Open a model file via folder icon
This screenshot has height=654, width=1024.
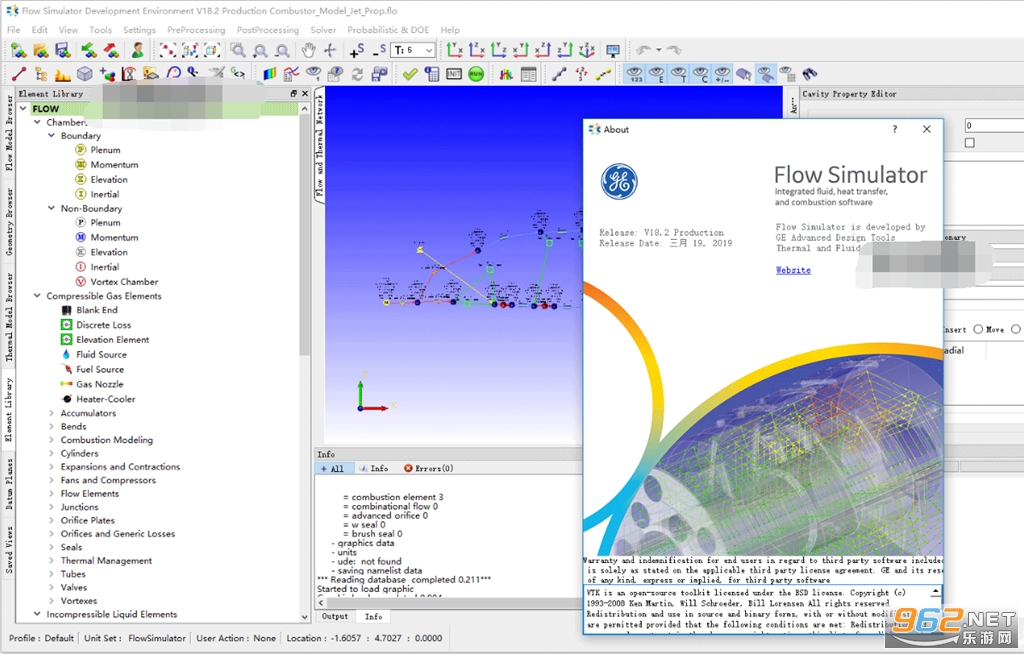tap(40, 50)
